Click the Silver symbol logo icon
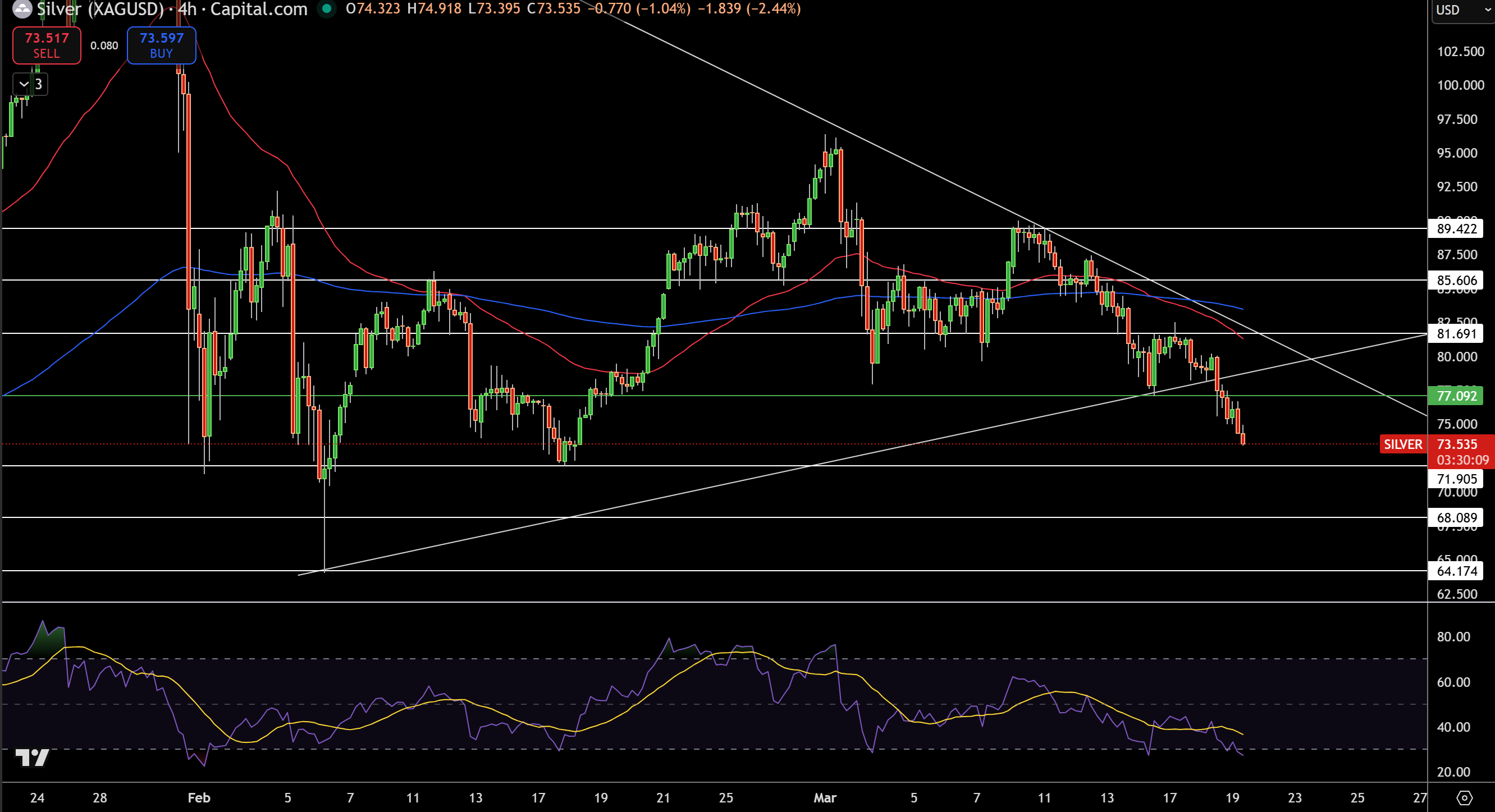 pos(22,9)
